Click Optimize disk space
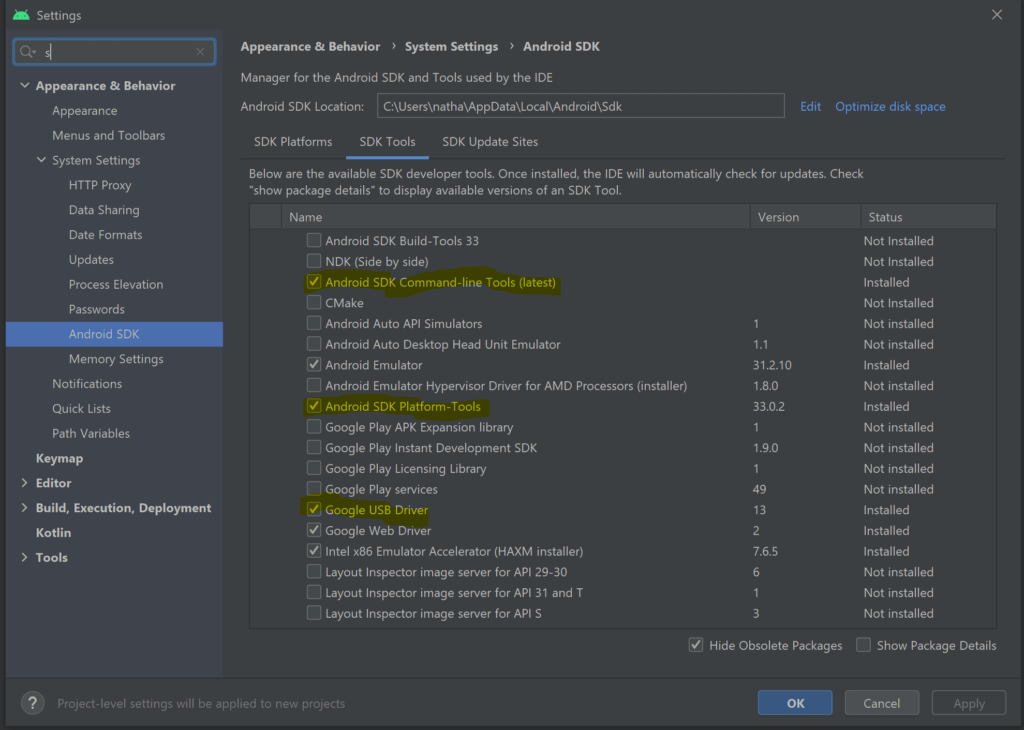 point(890,106)
